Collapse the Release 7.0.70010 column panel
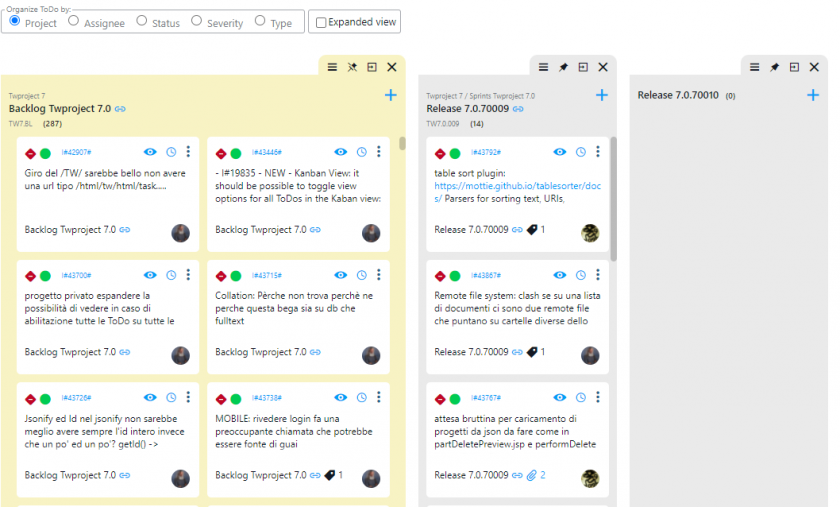Viewport: 840px width, 507px height. coord(794,67)
